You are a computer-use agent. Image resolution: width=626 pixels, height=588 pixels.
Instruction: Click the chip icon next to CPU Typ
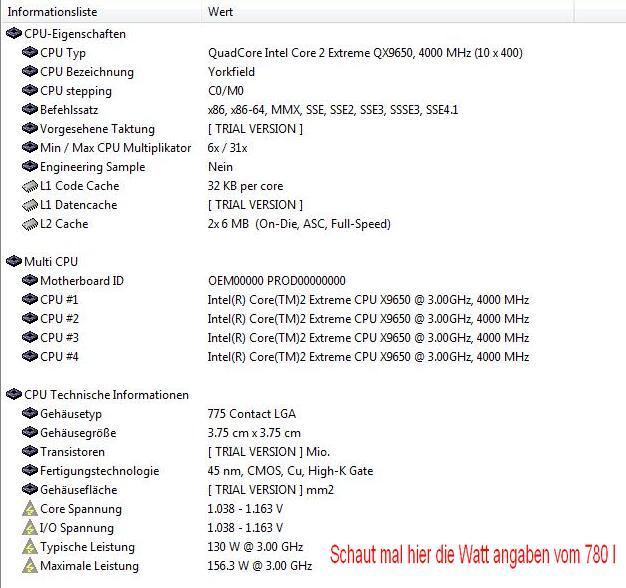[30, 52]
